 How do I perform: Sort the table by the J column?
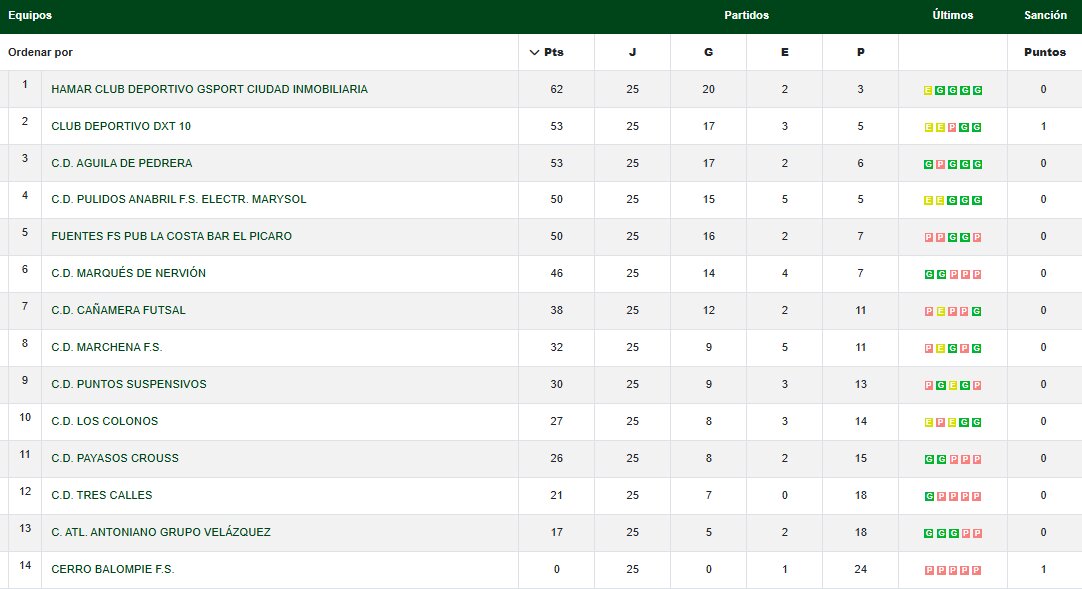coord(632,52)
